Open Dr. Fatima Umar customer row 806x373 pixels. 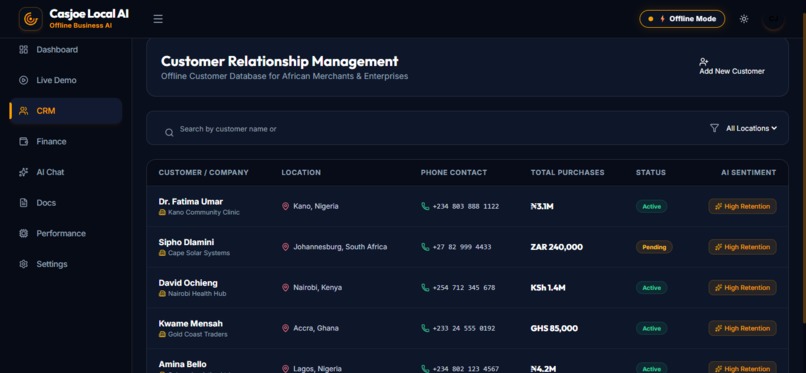467,206
